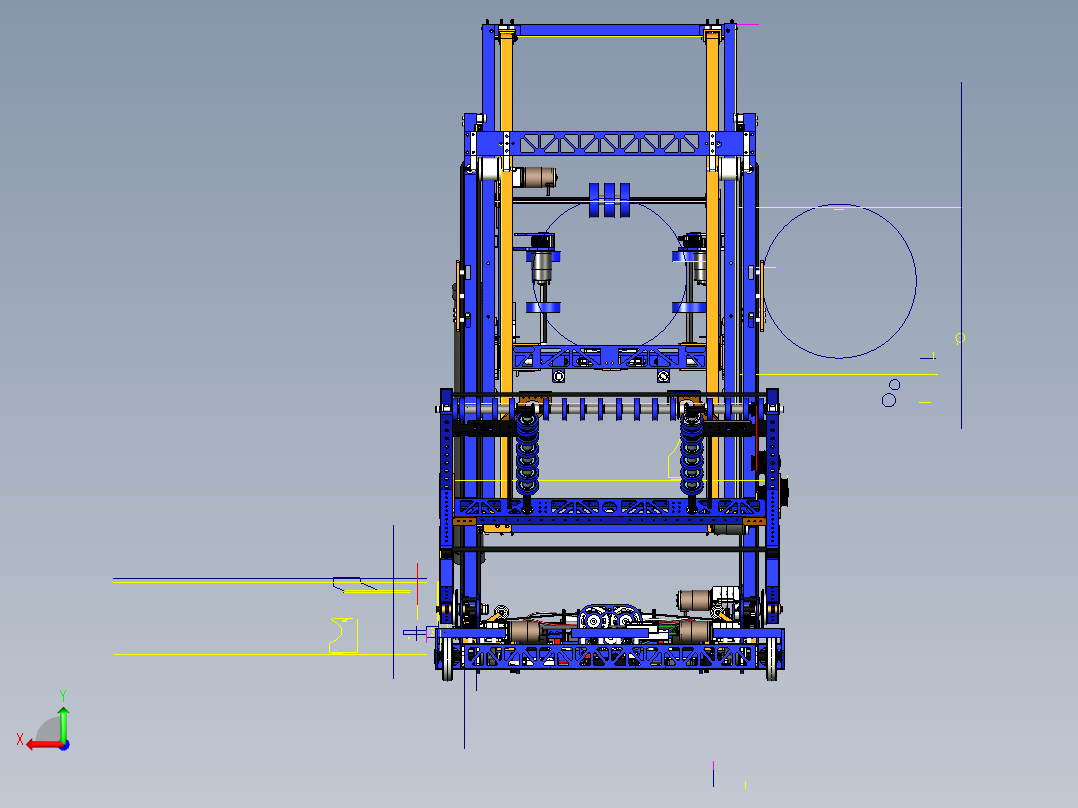
Task: Select the small yellow circle marker
Action: click(x=959, y=338)
